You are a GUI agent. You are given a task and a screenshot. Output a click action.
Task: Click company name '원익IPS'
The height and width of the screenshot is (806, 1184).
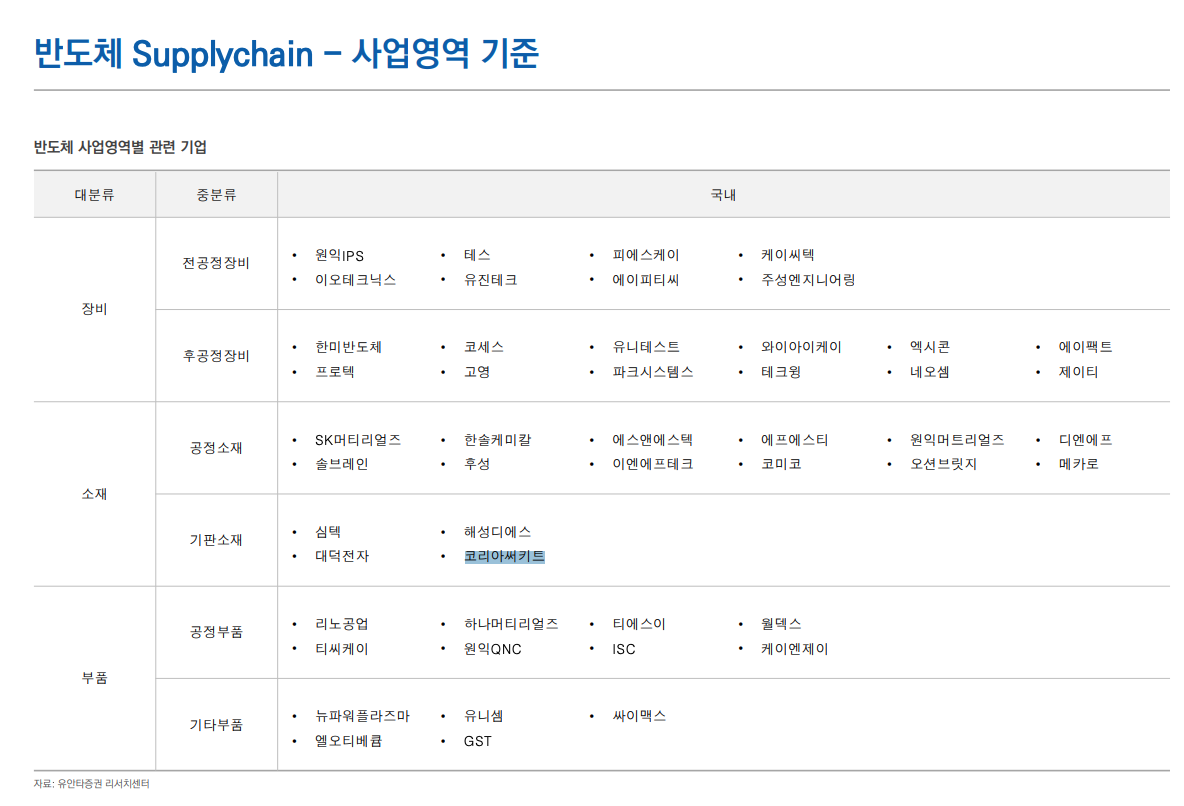click(339, 255)
